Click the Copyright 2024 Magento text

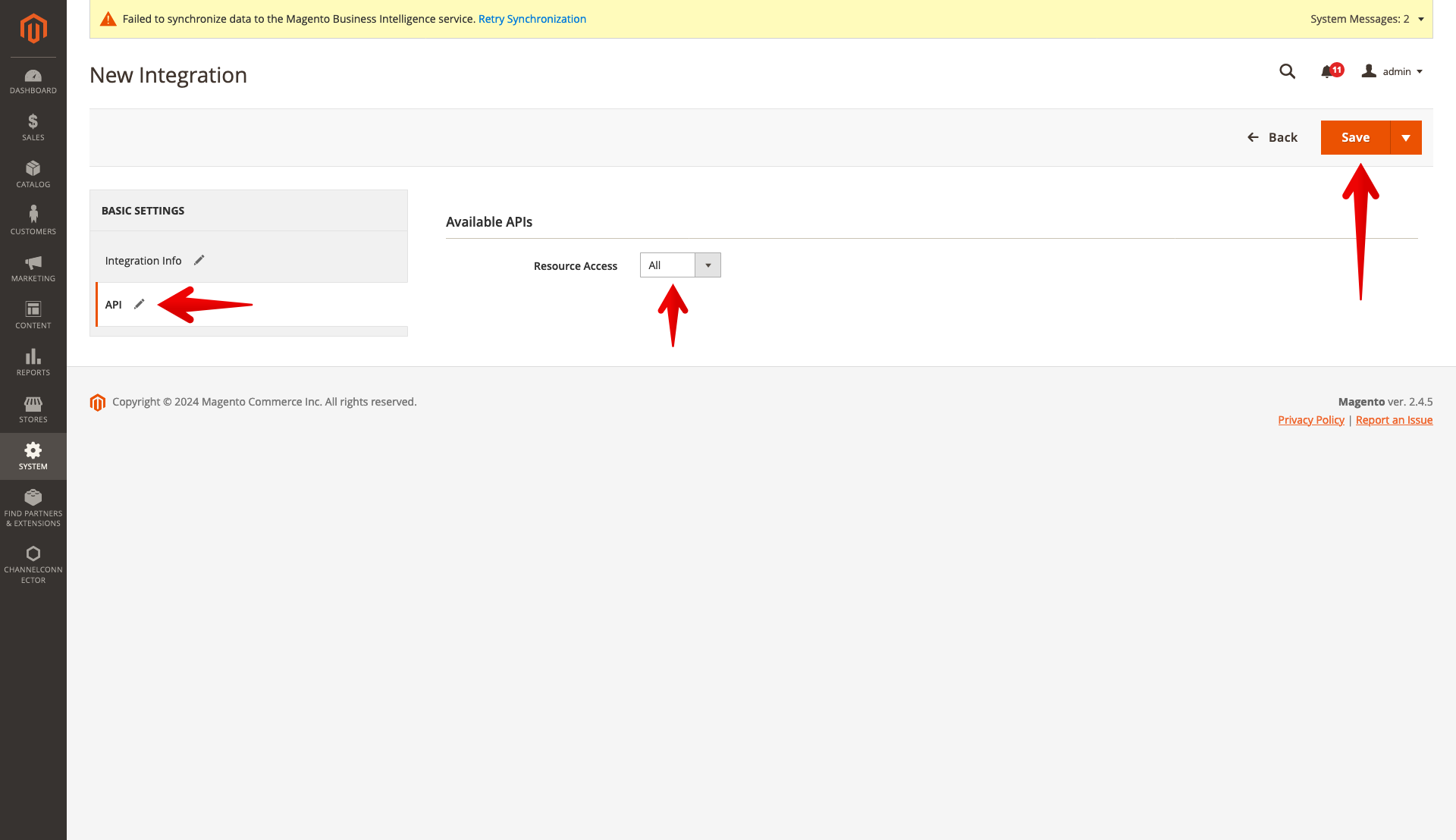point(265,402)
